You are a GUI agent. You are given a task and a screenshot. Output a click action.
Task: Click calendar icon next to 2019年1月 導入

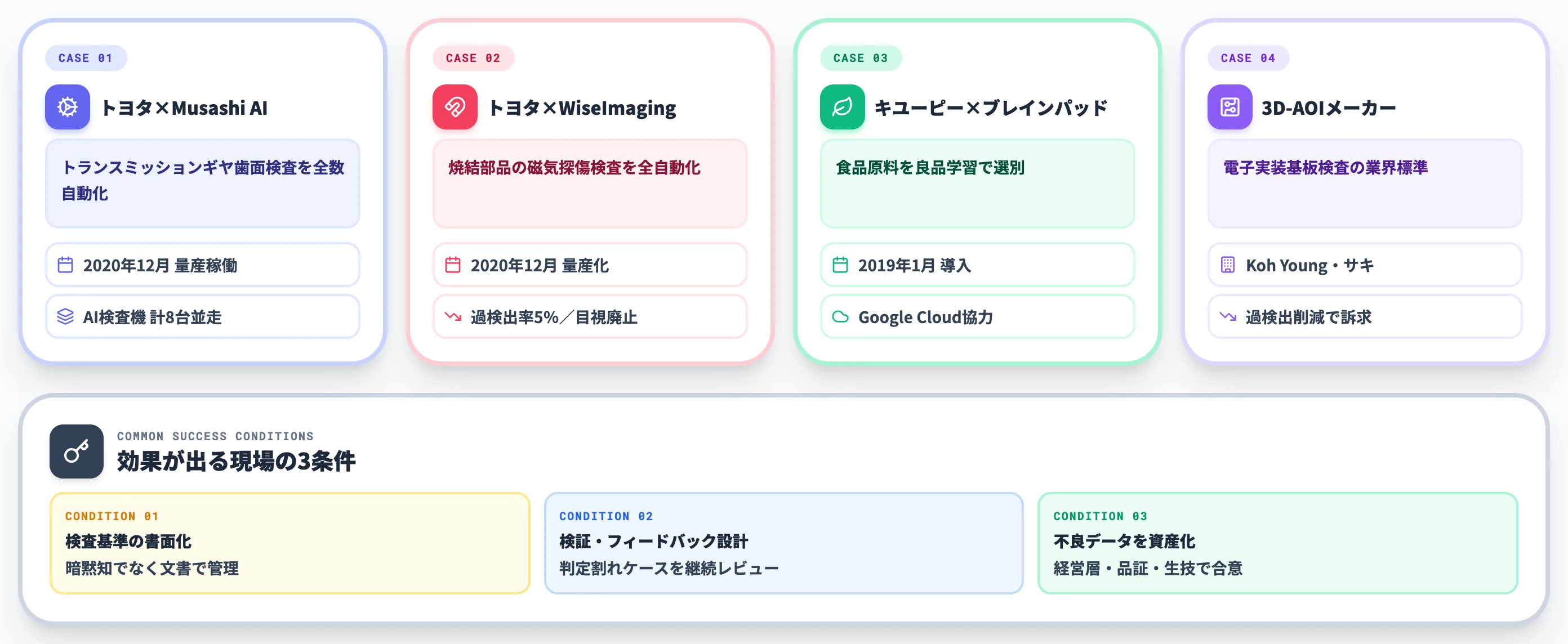pyautogui.click(x=840, y=265)
